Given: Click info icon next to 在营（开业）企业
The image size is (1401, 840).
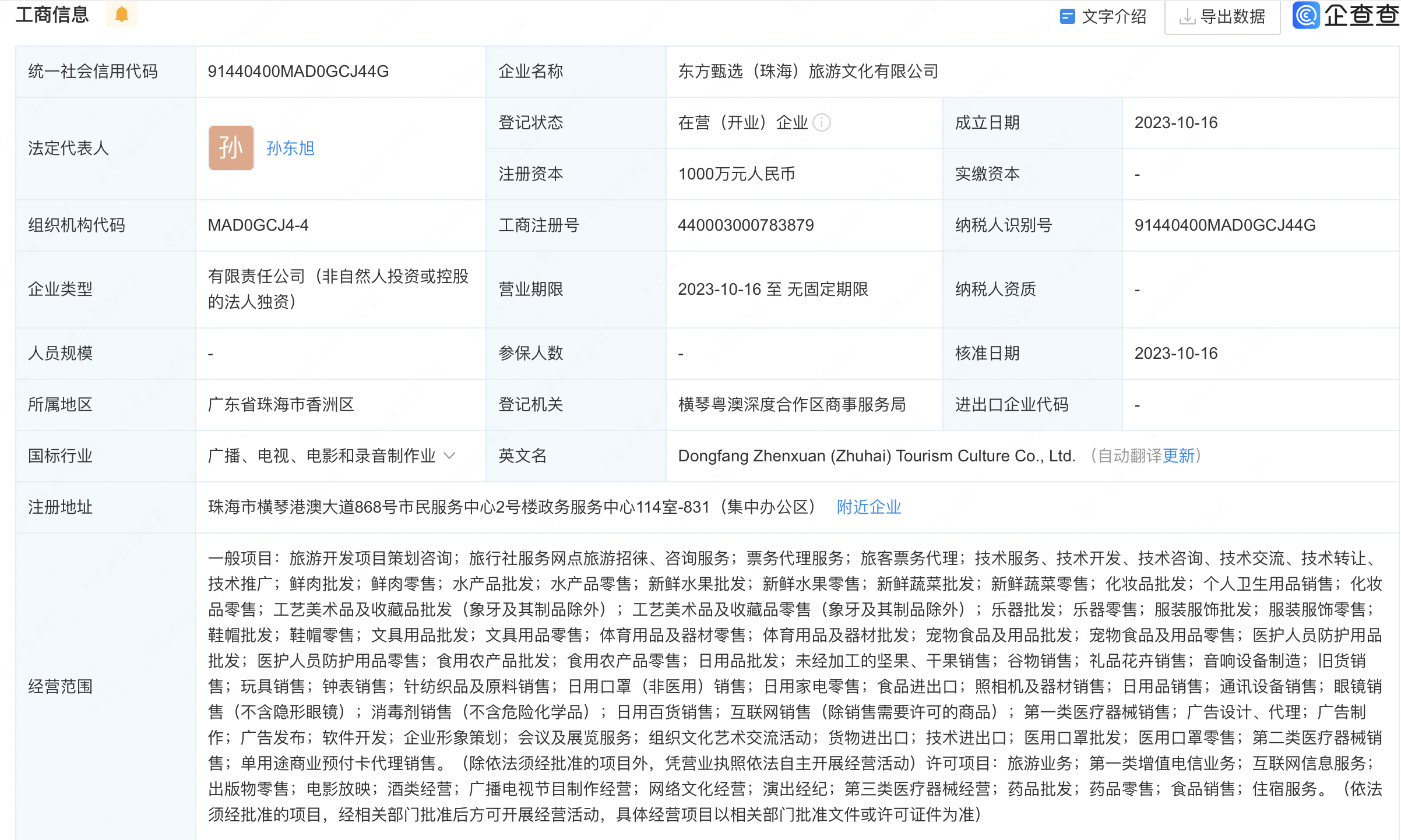Looking at the screenshot, I should pyautogui.click(x=821, y=123).
